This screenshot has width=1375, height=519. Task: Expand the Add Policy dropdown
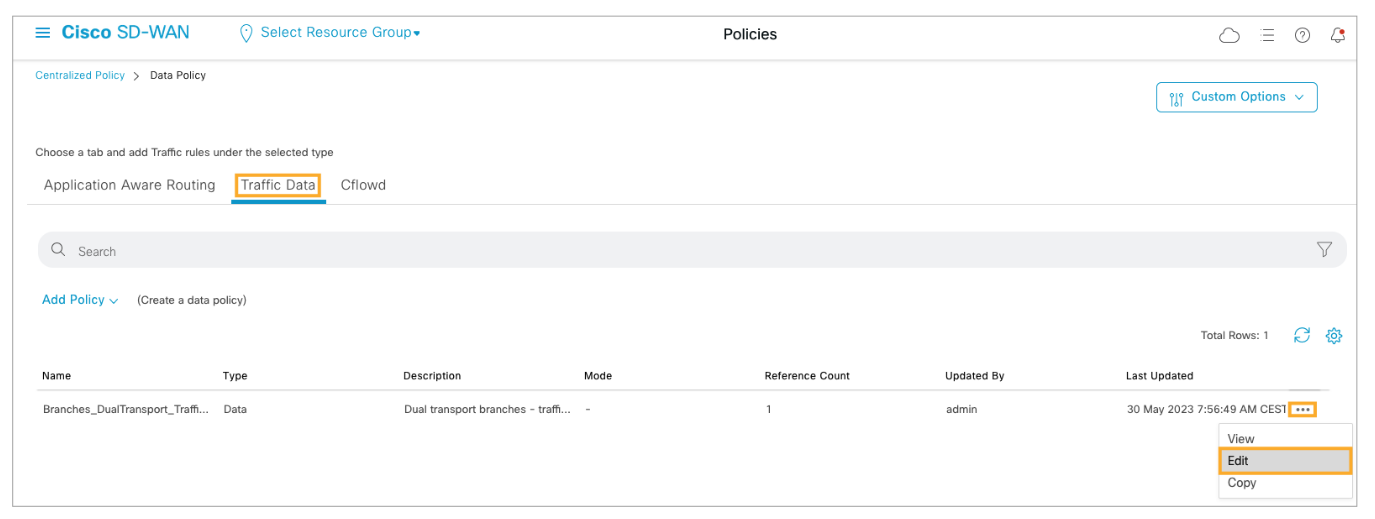pyautogui.click(x=80, y=300)
